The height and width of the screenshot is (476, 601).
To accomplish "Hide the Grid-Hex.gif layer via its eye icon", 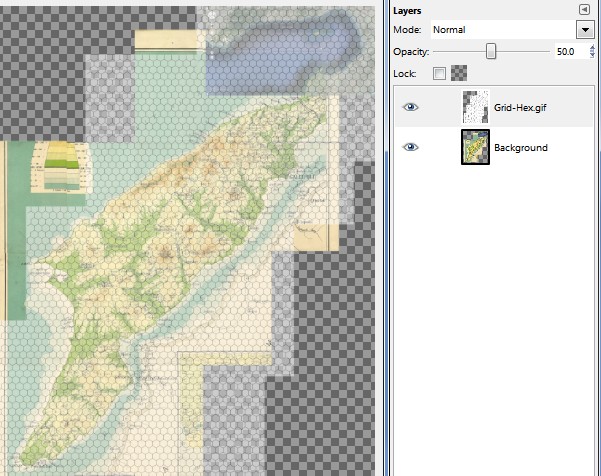I will pyautogui.click(x=411, y=107).
